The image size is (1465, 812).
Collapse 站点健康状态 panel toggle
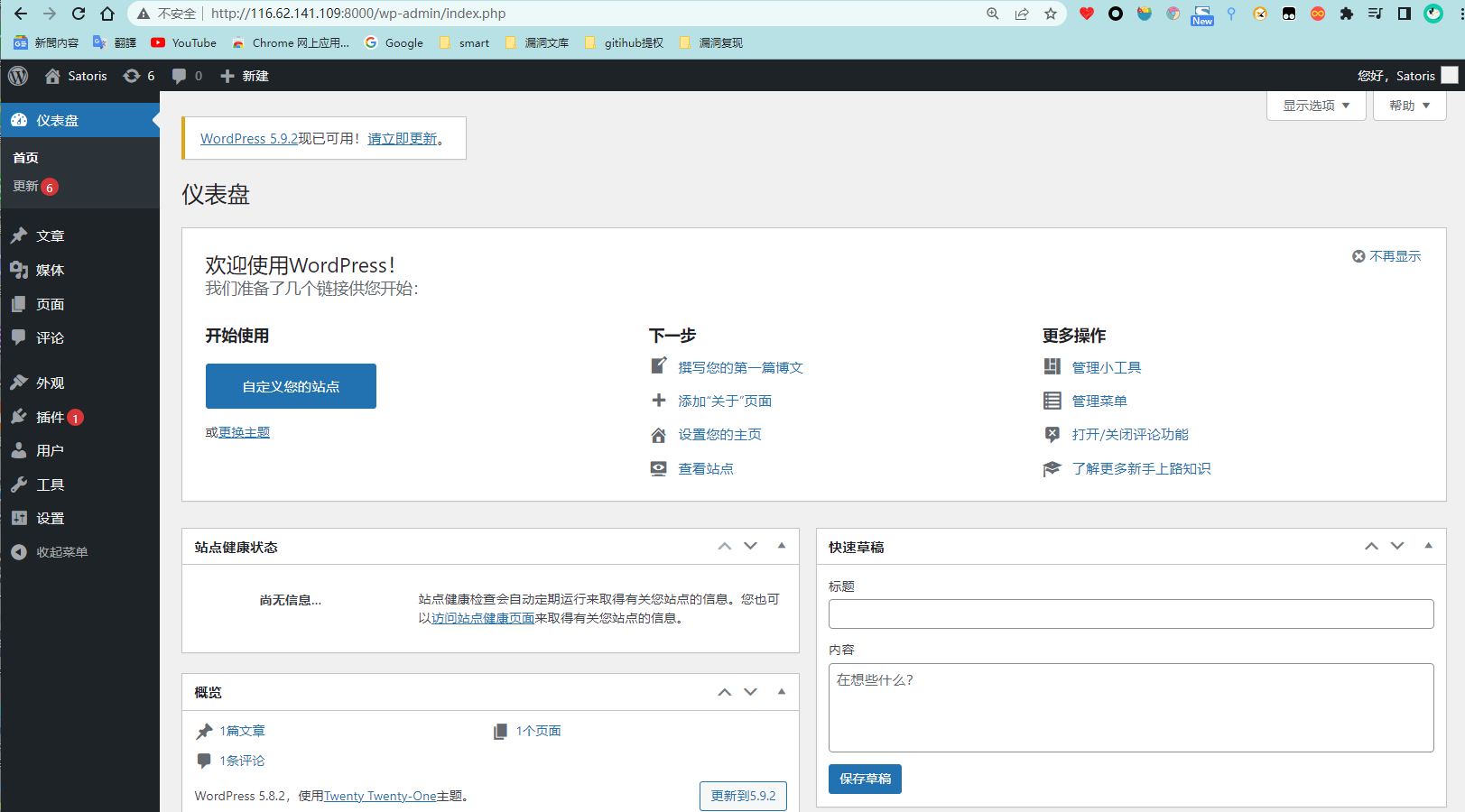pyautogui.click(x=782, y=546)
